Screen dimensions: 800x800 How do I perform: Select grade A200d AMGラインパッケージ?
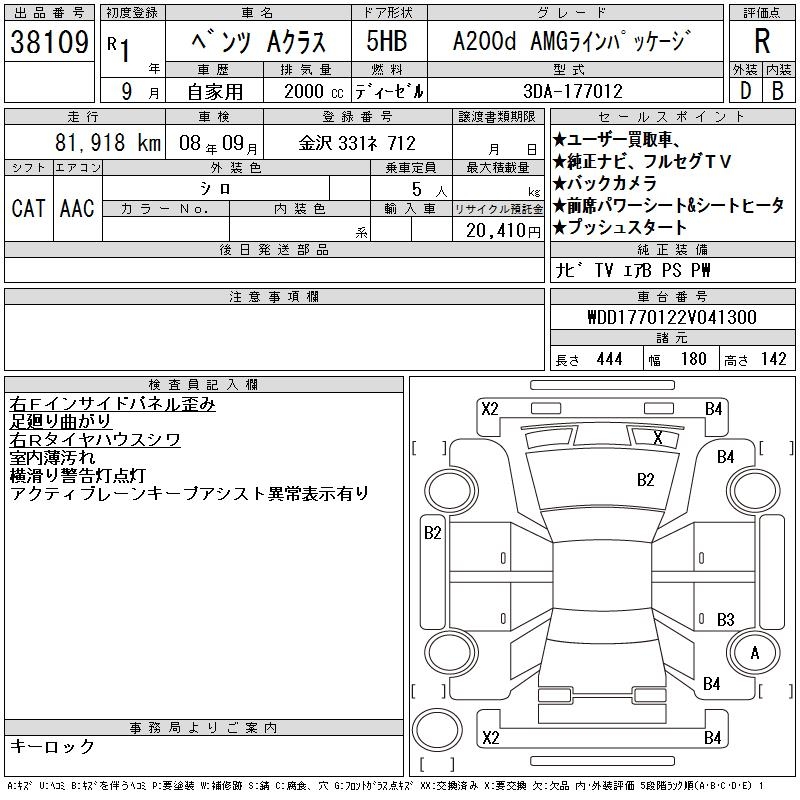572,41
